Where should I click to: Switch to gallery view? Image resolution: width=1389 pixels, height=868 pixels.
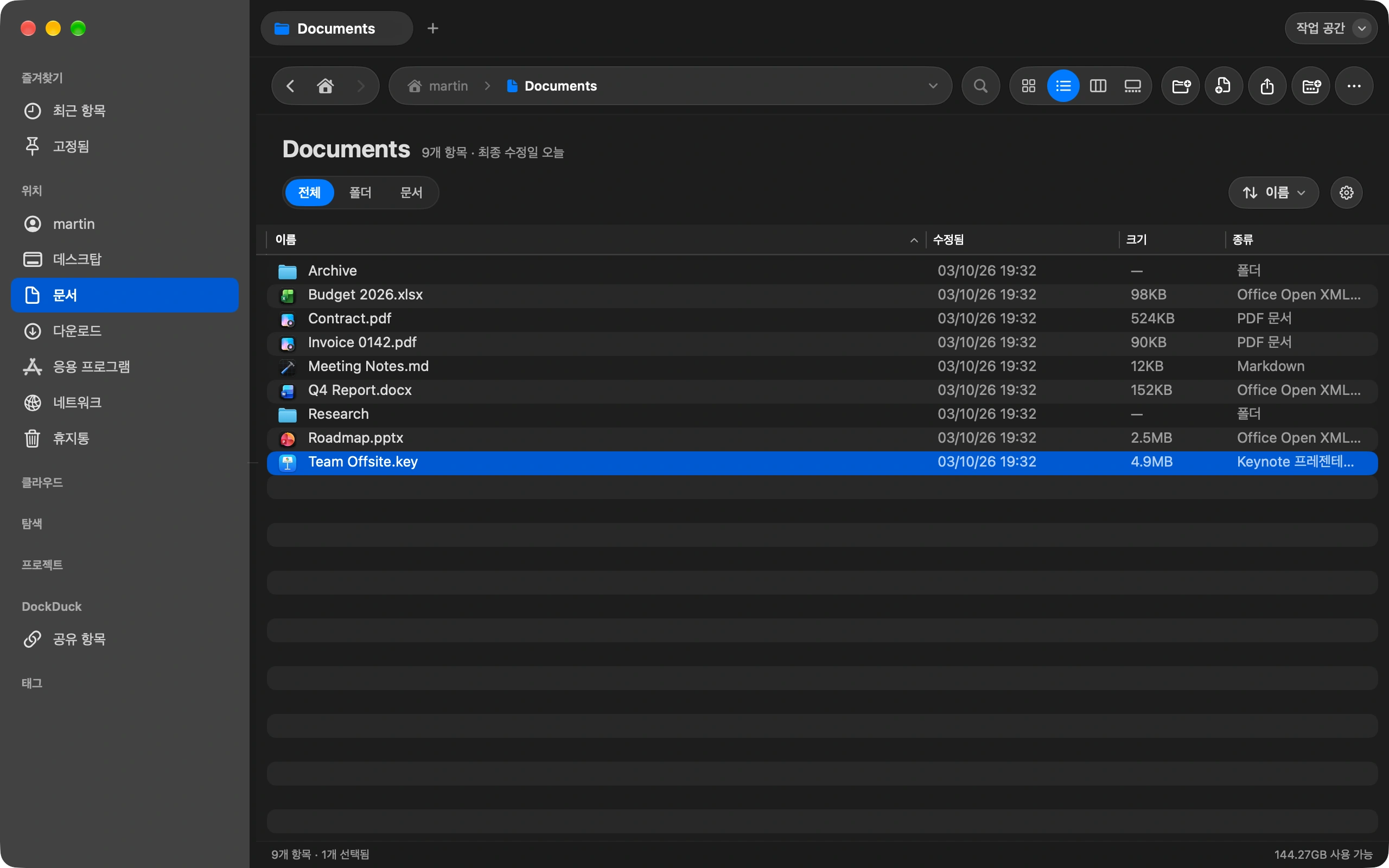[x=1132, y=86]
